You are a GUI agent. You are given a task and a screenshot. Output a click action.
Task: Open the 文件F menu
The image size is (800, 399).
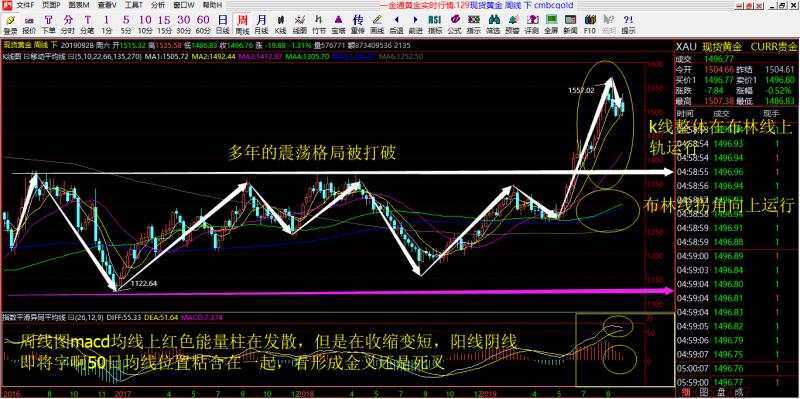[x=26, y=5]
